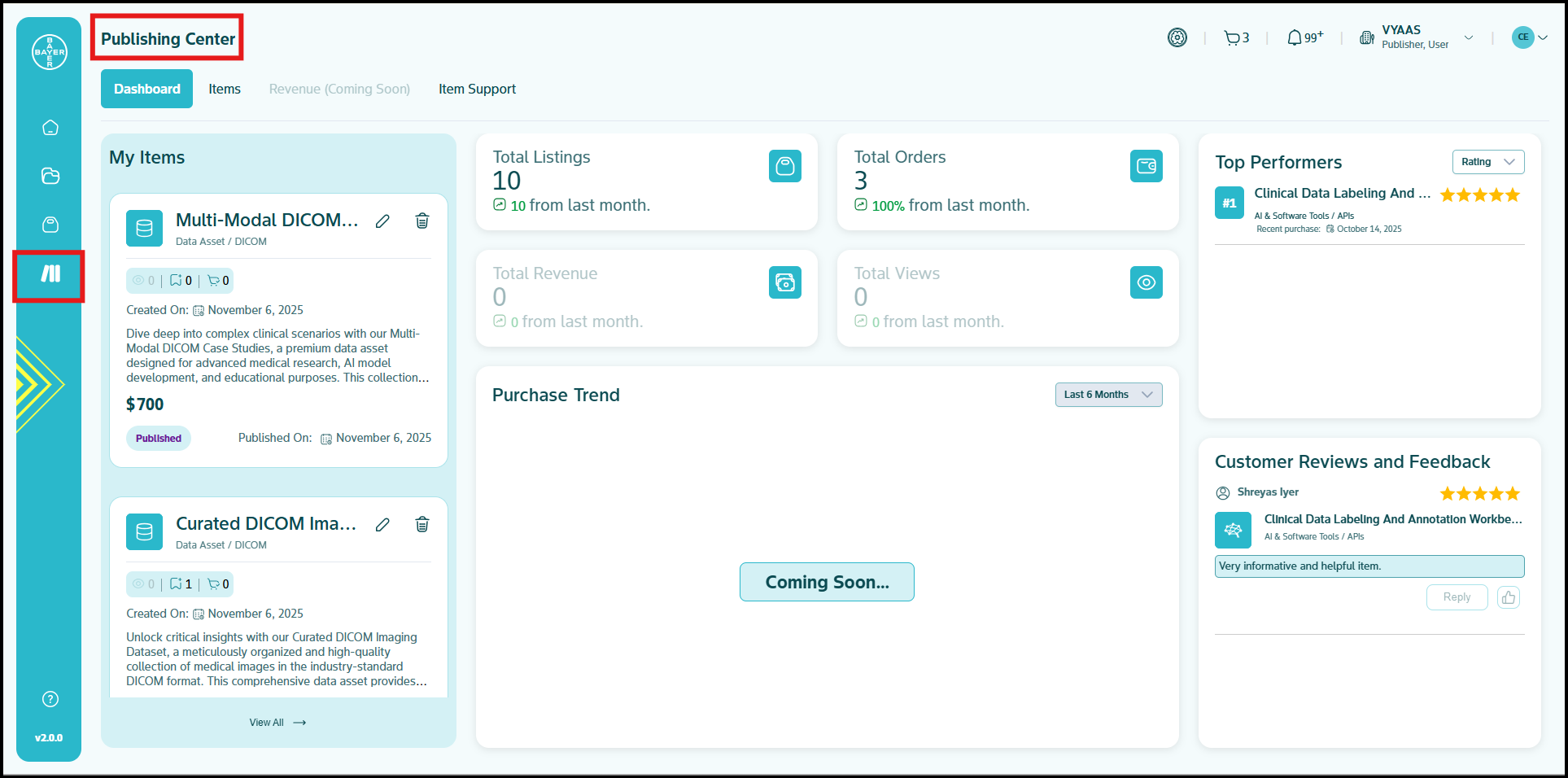Like the Shreyas Iyer review
The image size is (1568, 778).
[1508, 597]
